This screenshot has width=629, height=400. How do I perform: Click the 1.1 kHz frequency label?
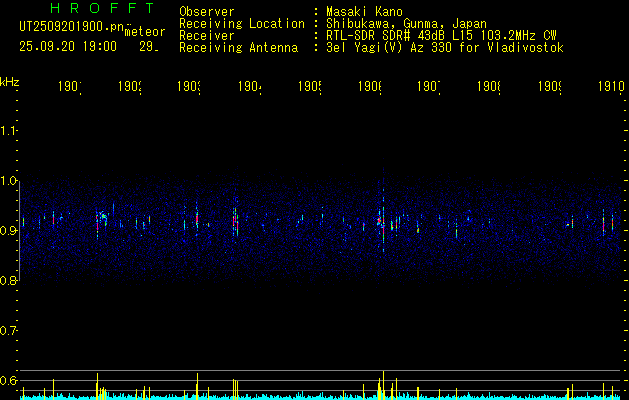[x=8, y=131]
